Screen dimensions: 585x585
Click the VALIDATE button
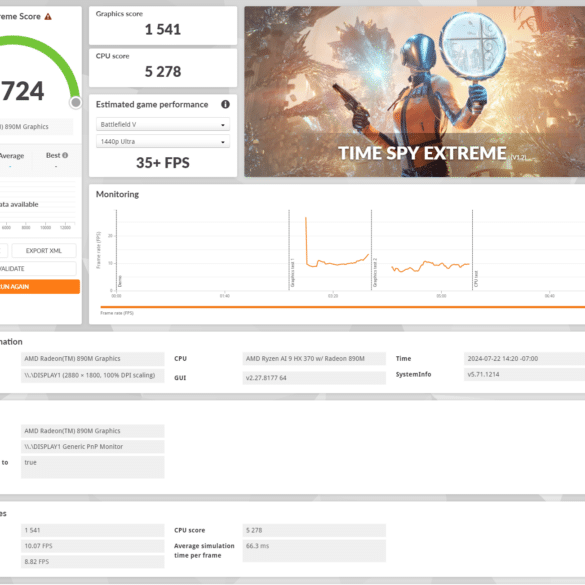[37, 269]
